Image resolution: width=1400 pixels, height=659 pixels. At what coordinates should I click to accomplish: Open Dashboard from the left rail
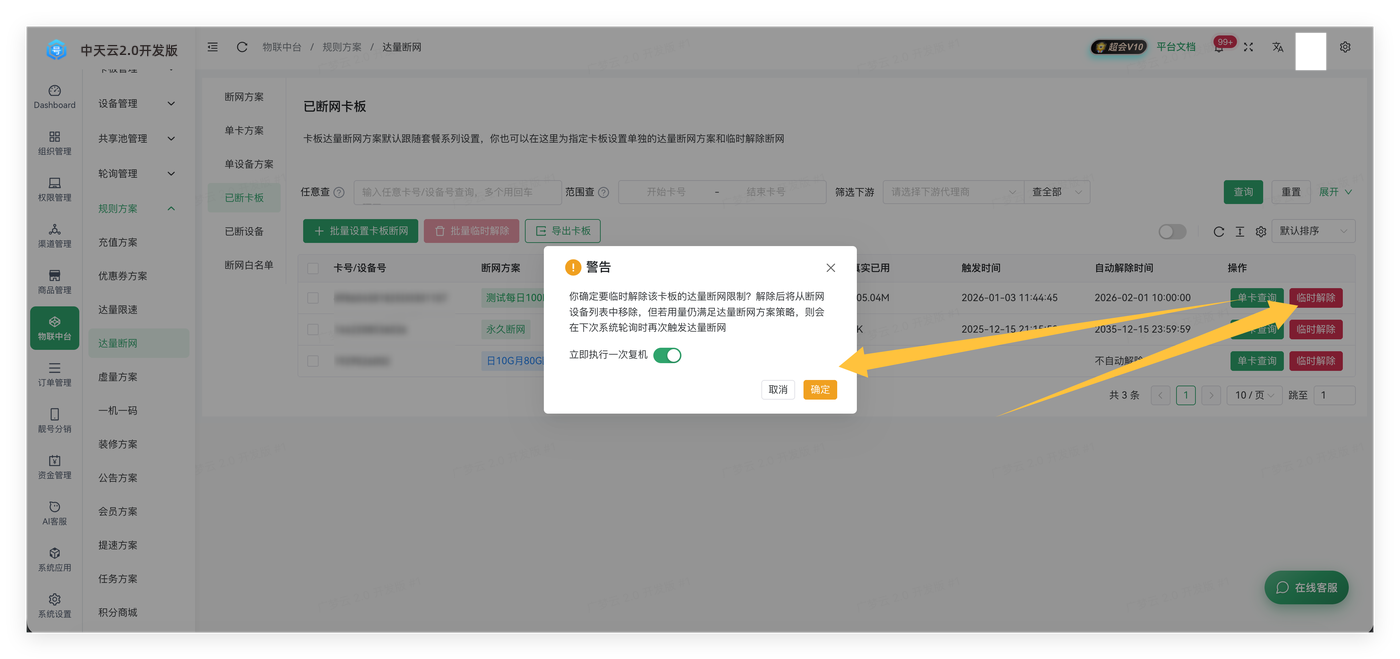pyautogui.click(x=54, y=97)
